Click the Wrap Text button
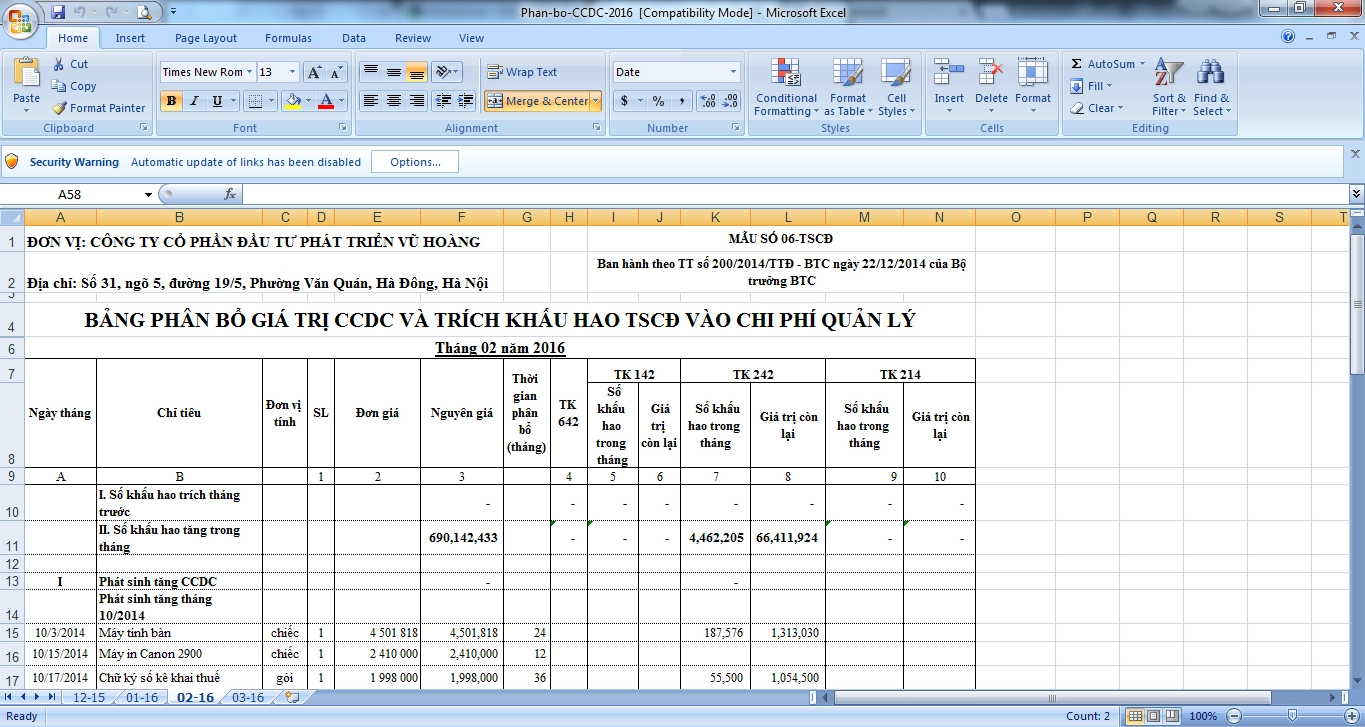 click(522, 72)
